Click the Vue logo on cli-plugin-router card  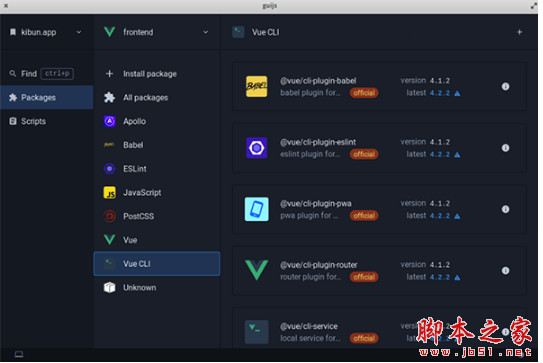tap(257, 270)
